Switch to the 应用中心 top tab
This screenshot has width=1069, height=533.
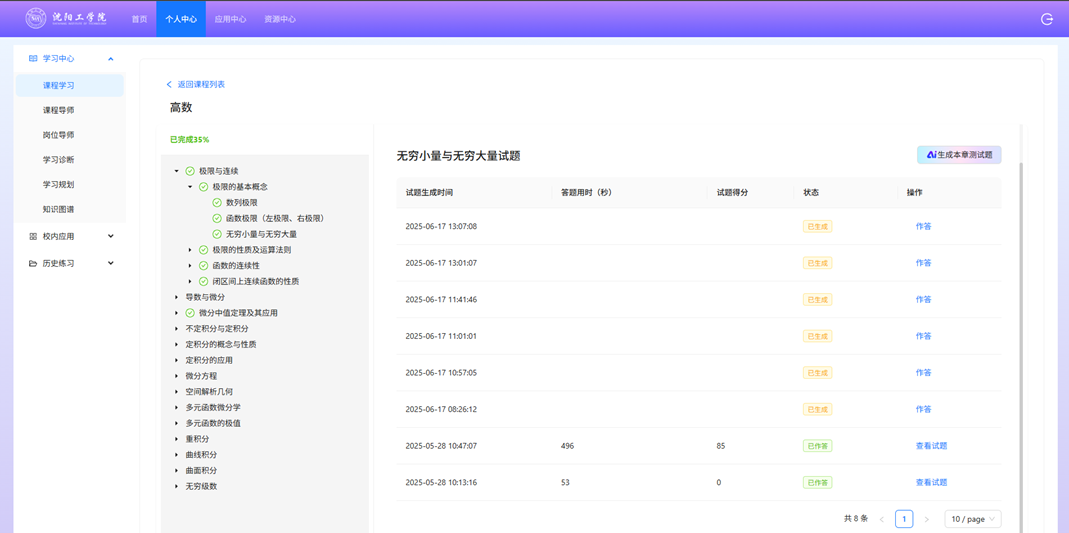coord(230,19)
